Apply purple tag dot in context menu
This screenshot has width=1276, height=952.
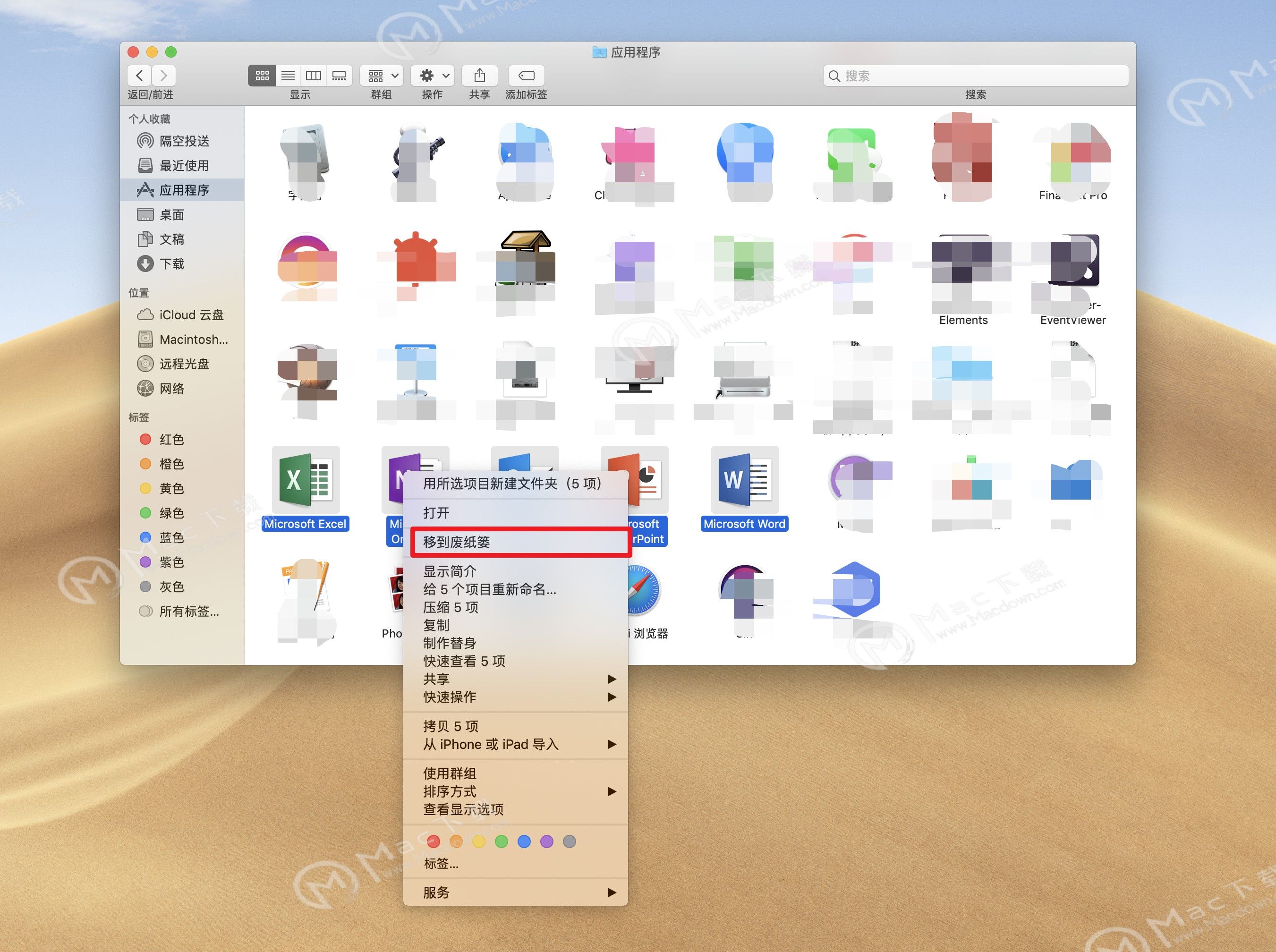(546, 841)
